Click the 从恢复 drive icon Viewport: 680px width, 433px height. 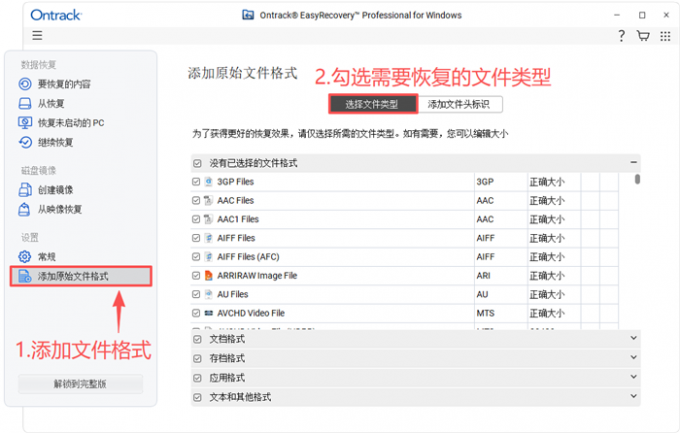coord(25,103)
